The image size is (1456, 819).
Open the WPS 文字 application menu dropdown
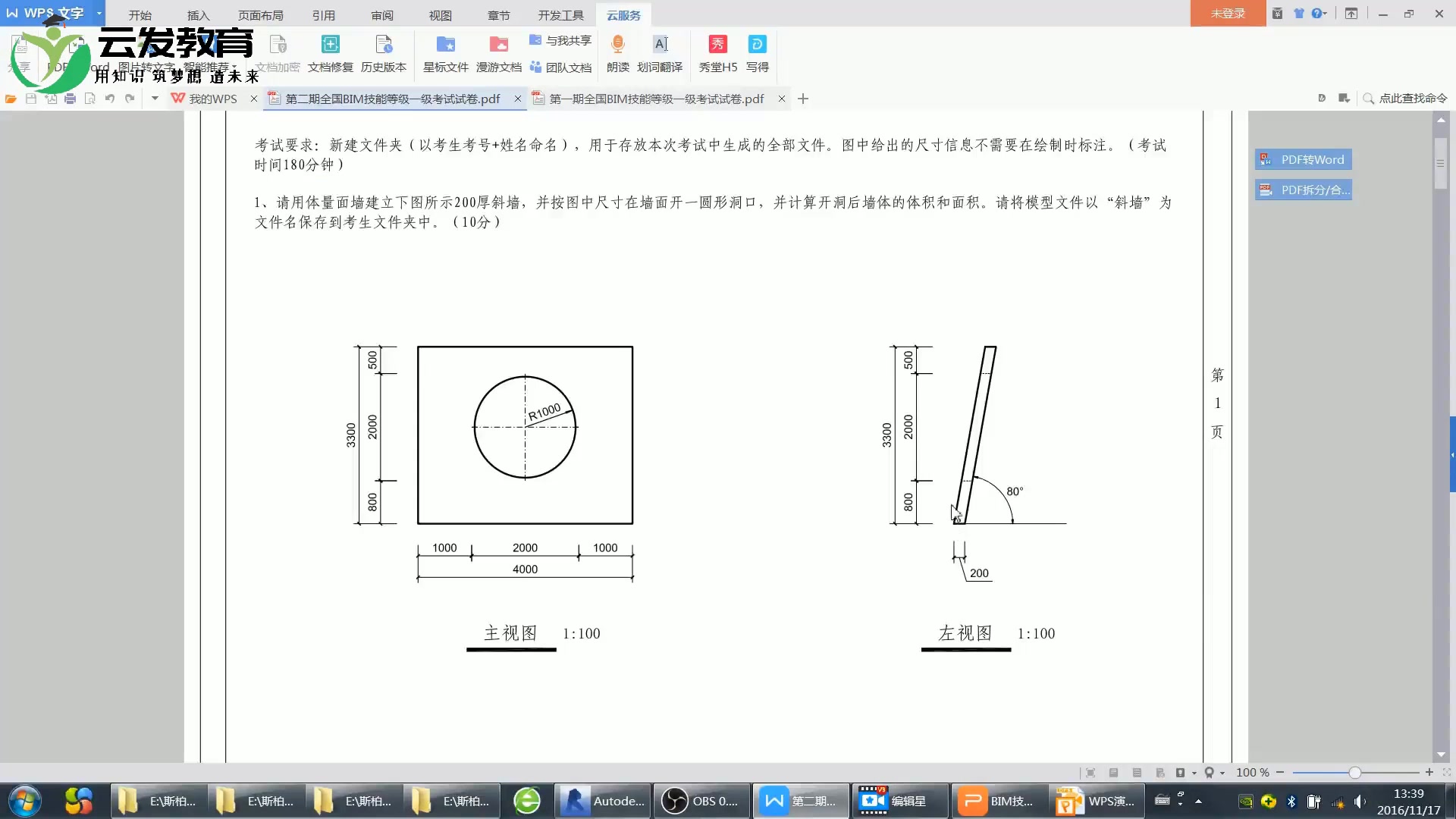click(x=99, y=13)
